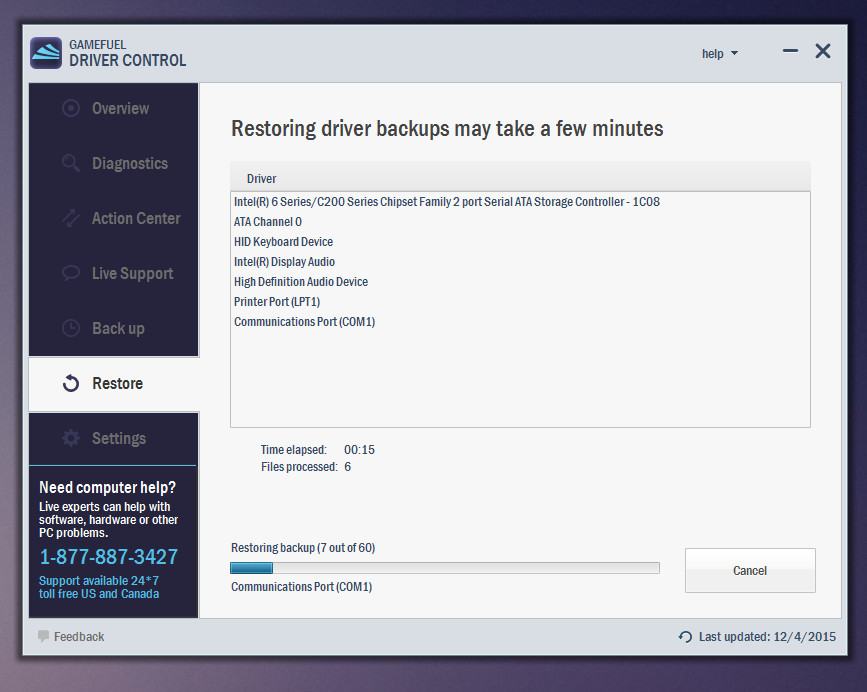Click the Feedback speech bubble icon

(43, 636)
